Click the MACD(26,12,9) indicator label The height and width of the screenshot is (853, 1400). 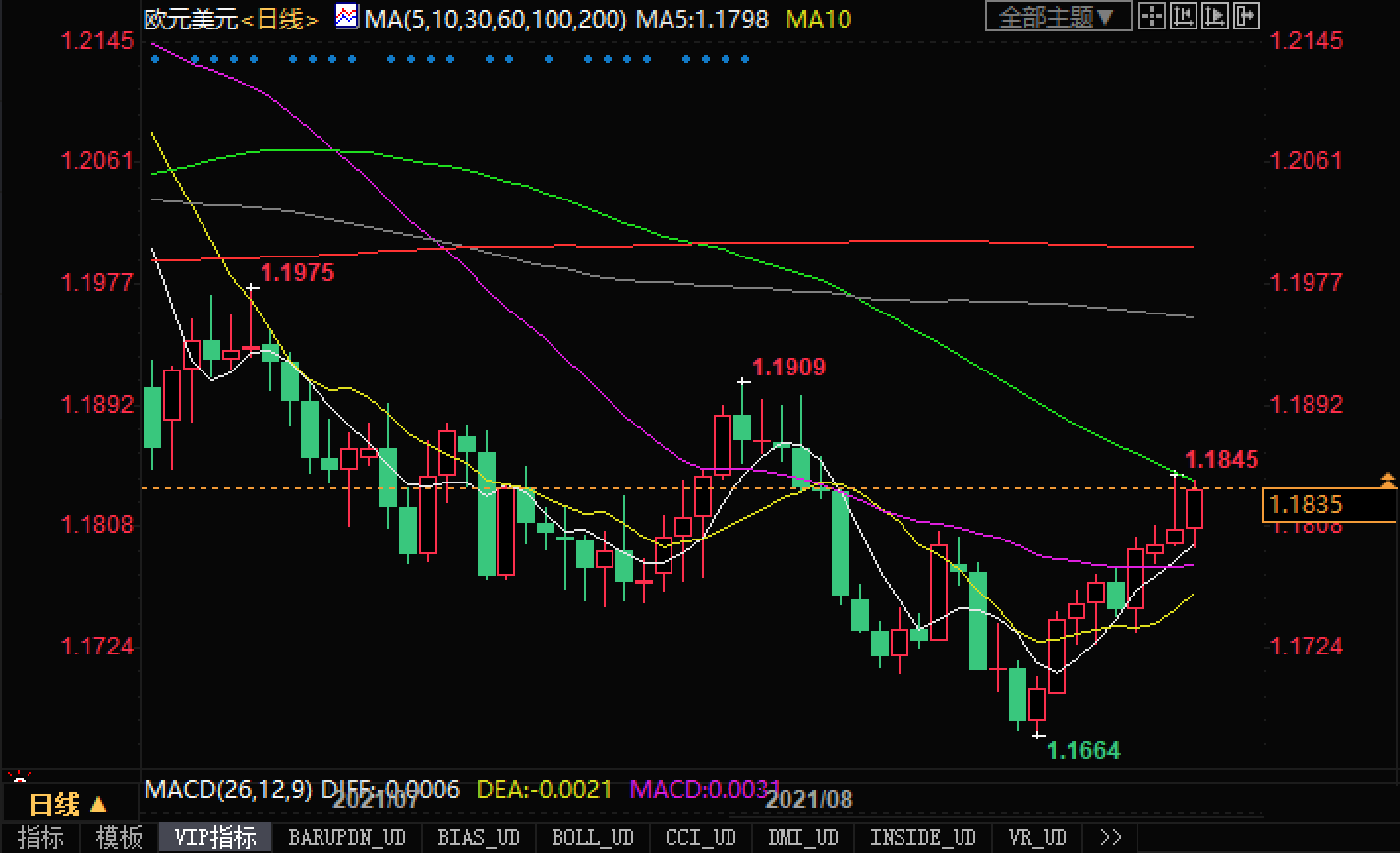tap(228, 789)
